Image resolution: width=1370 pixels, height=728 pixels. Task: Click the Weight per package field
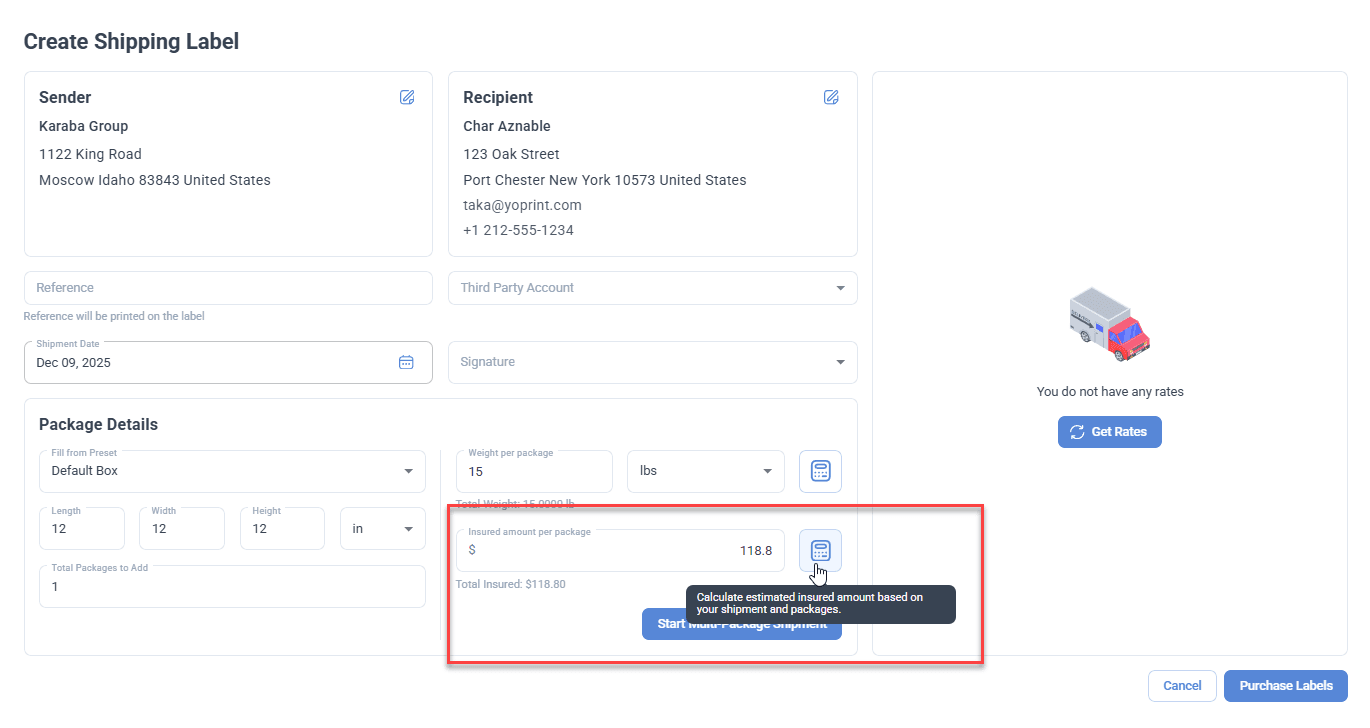point(534,471)
